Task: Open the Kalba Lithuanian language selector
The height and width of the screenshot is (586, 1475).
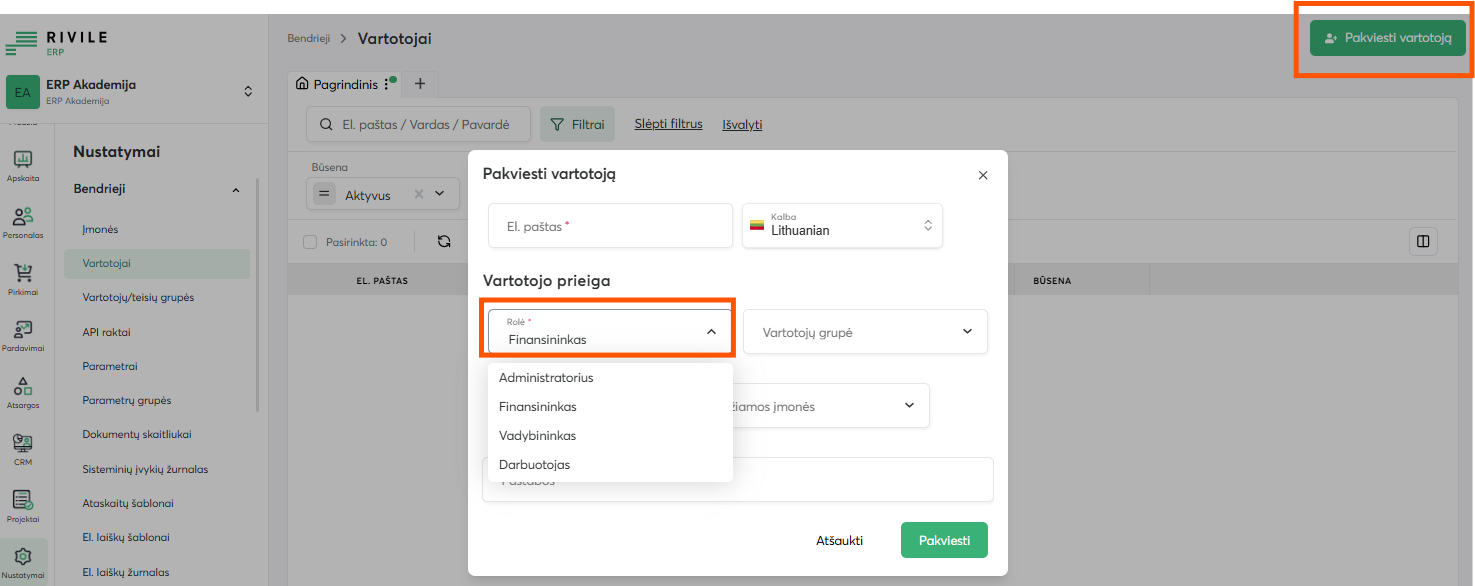Action: (x=842, y=226)
